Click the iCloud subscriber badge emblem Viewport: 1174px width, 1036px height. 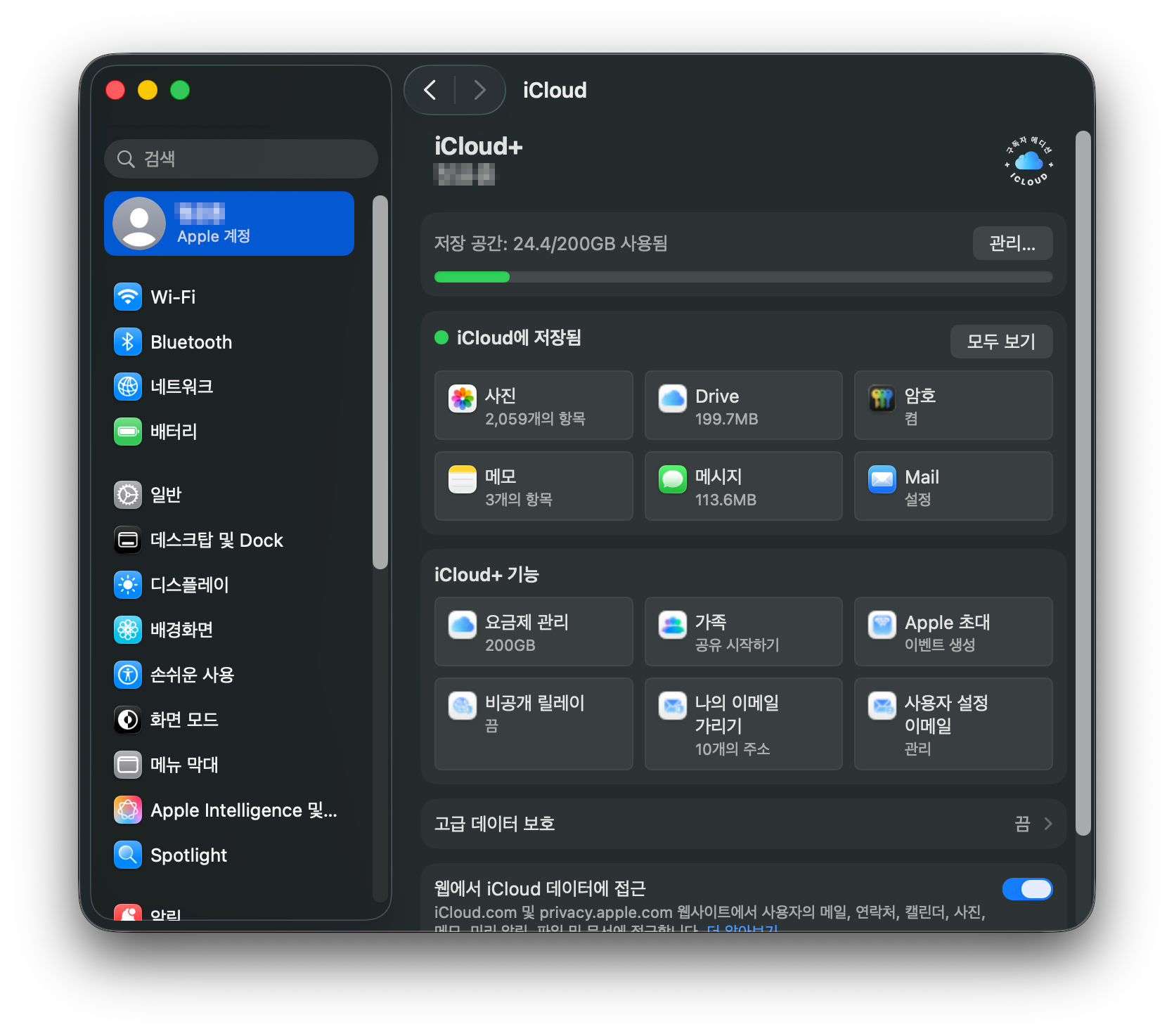tap(1029, 162)
